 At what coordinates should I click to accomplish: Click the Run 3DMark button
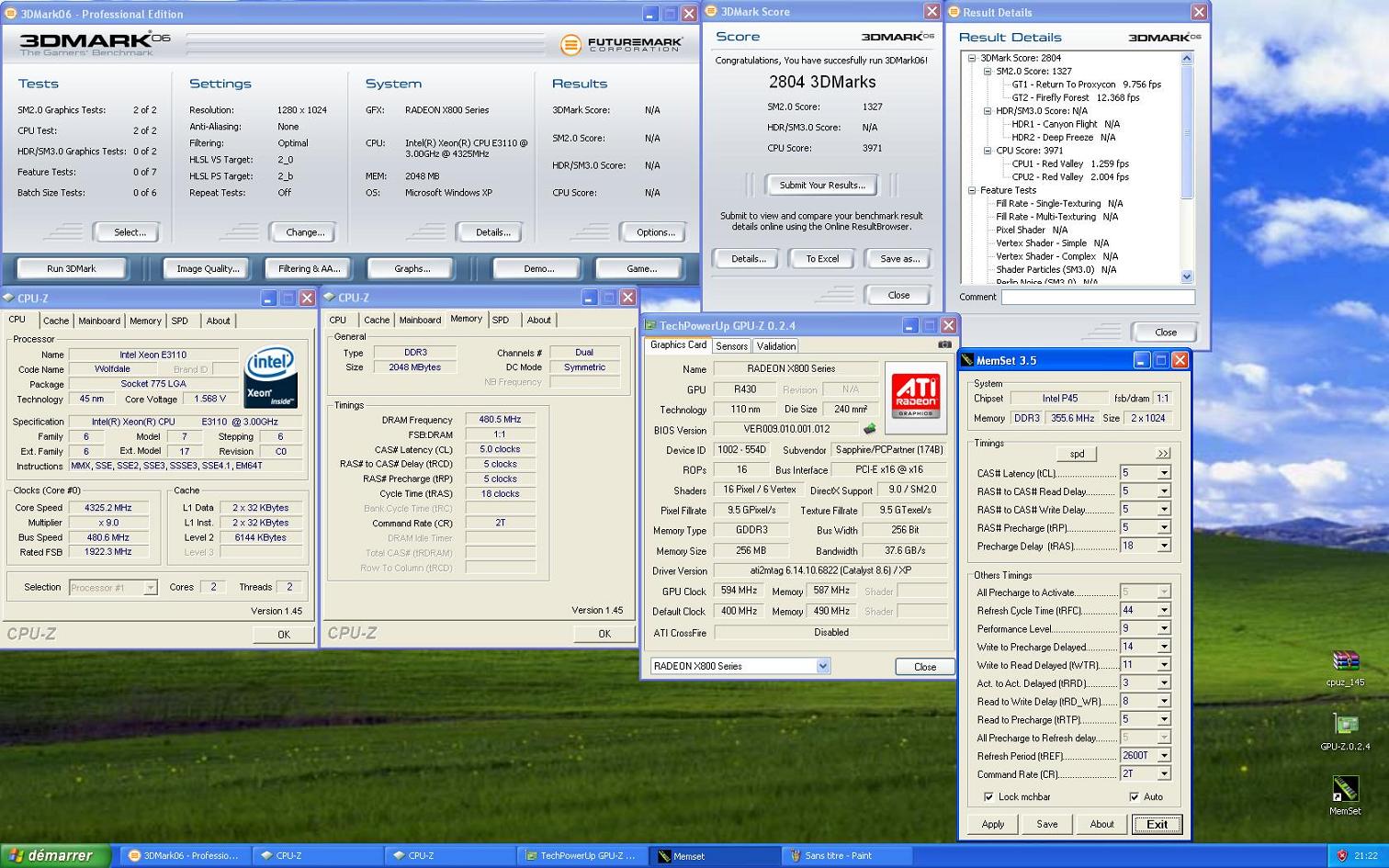(72, 268)
